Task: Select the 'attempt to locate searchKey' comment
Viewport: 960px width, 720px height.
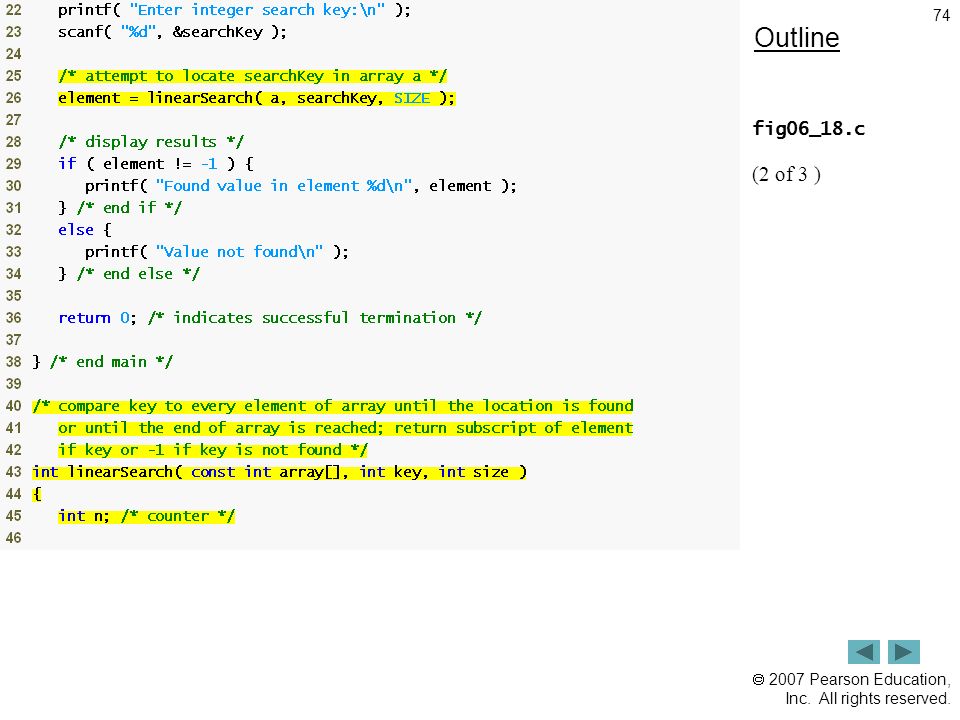Action: [253, 76]
